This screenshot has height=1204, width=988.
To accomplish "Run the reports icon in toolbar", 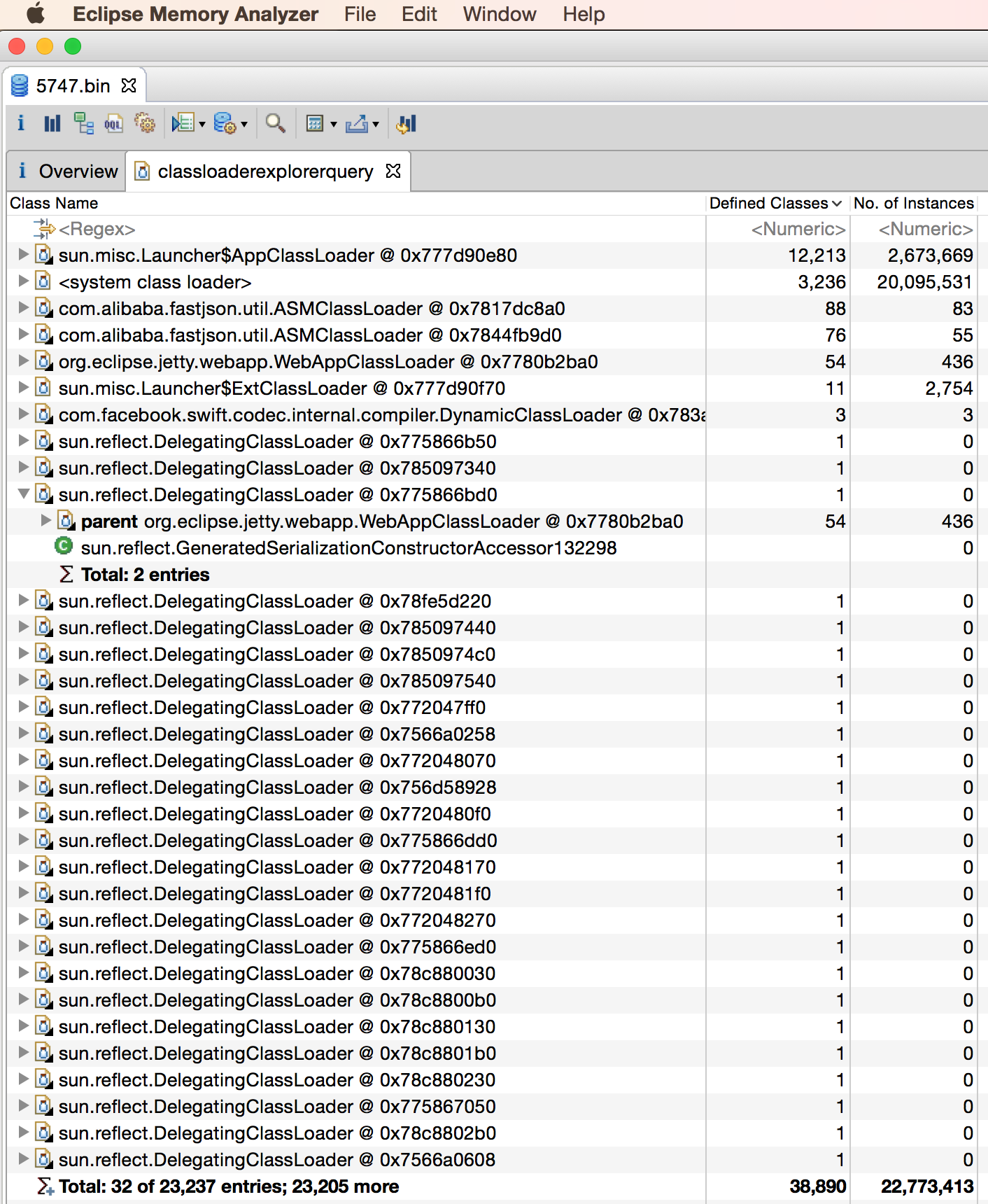I will [x=183, y=124].
